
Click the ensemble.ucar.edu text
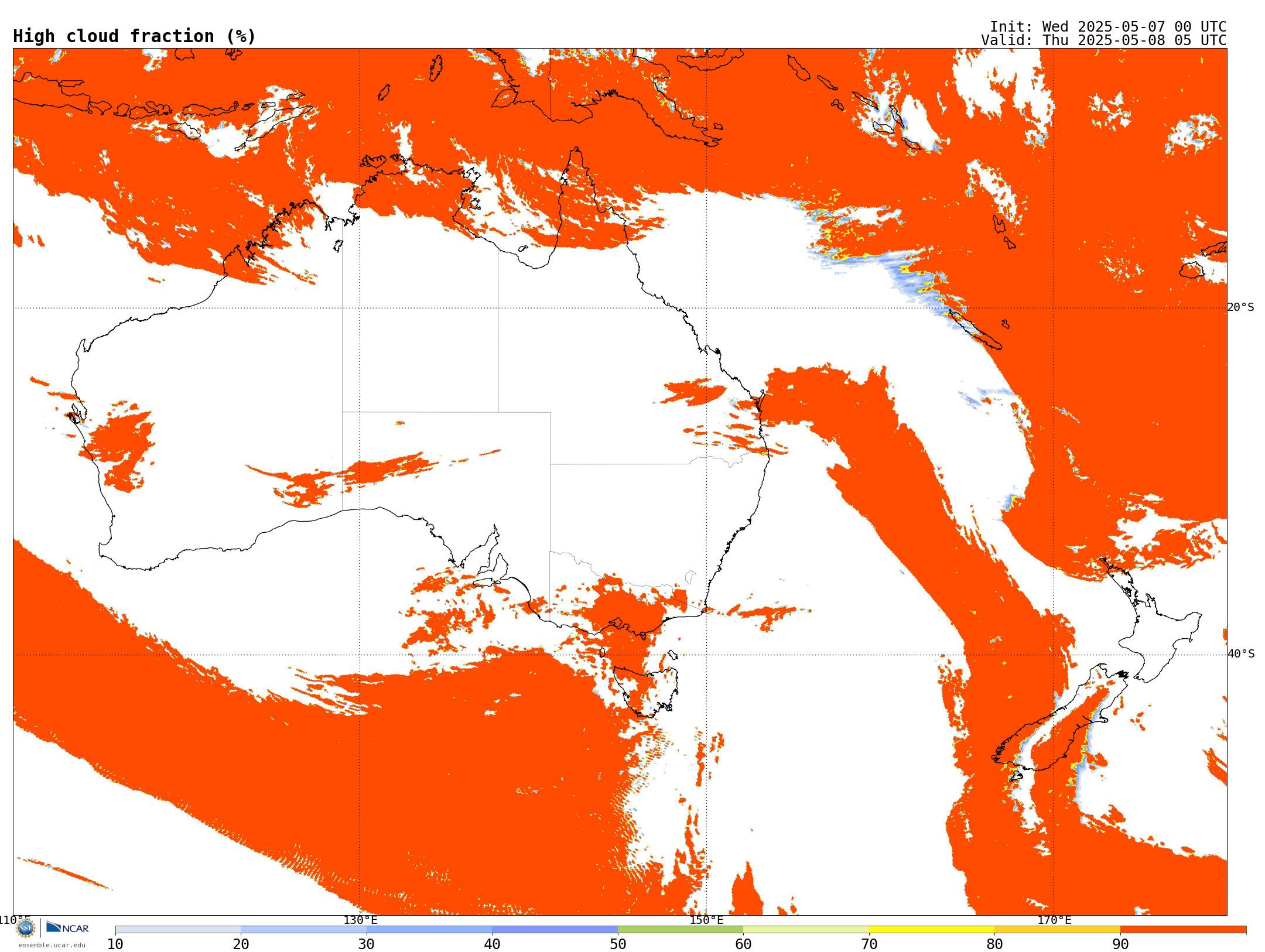[52, 945]
